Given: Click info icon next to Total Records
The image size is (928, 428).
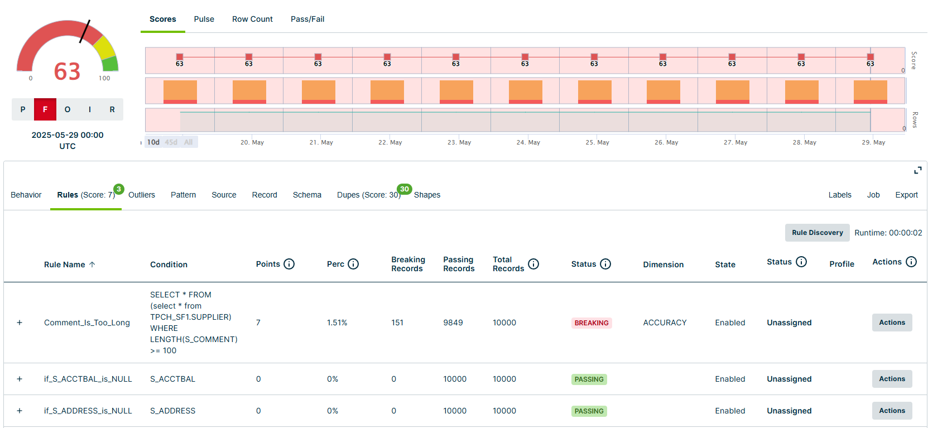Looking at the screenshot, I should coord(533,264).
